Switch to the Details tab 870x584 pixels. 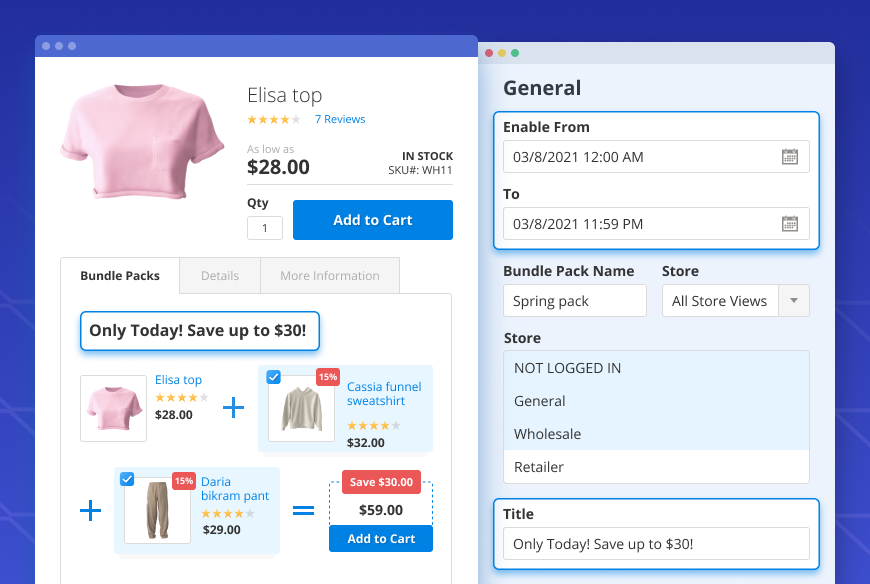219,276
